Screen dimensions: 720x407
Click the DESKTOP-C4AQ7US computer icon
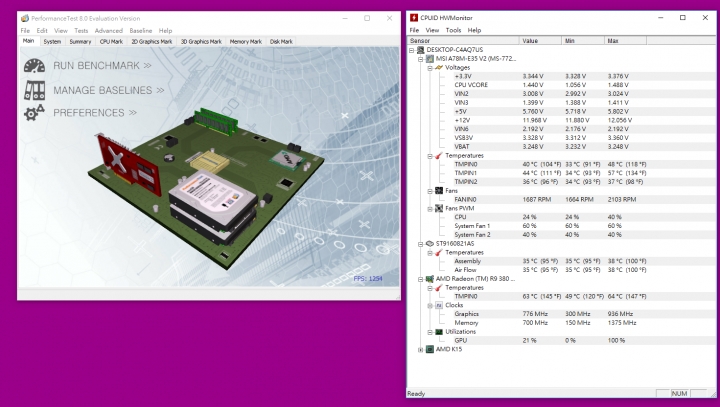click(x=420, y=50)
